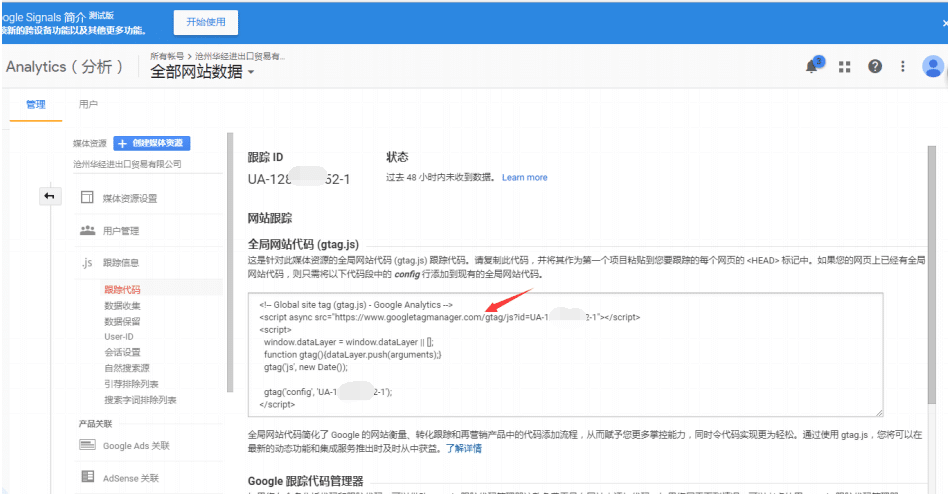The width and height of the screenshot is (948, 495).
Task: Open the 了解详情 link
Action: click(x=464, y=448)
